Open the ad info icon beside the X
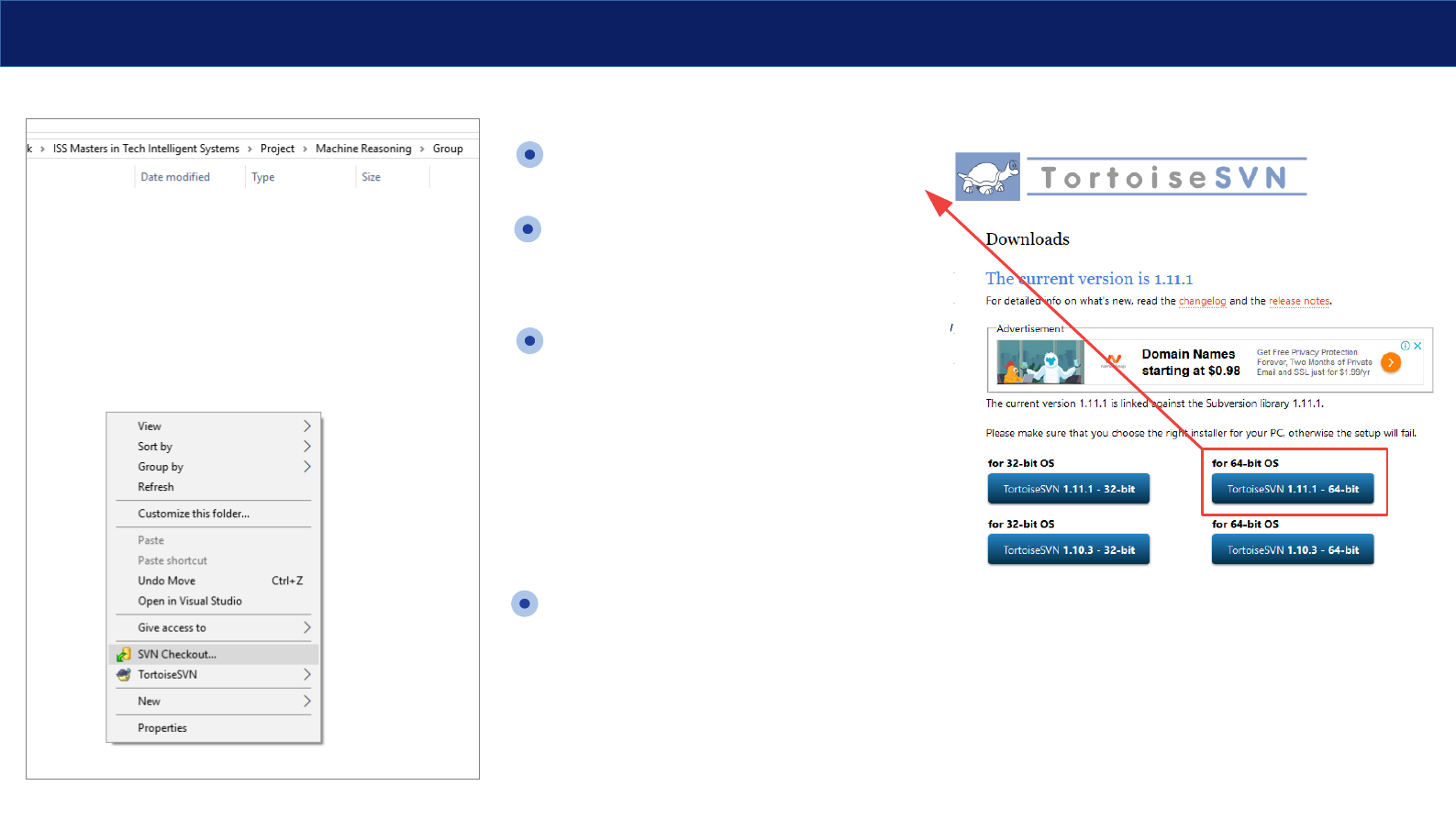The height and width of the screenshot is (819, 1456). [x=1405, y=346]
